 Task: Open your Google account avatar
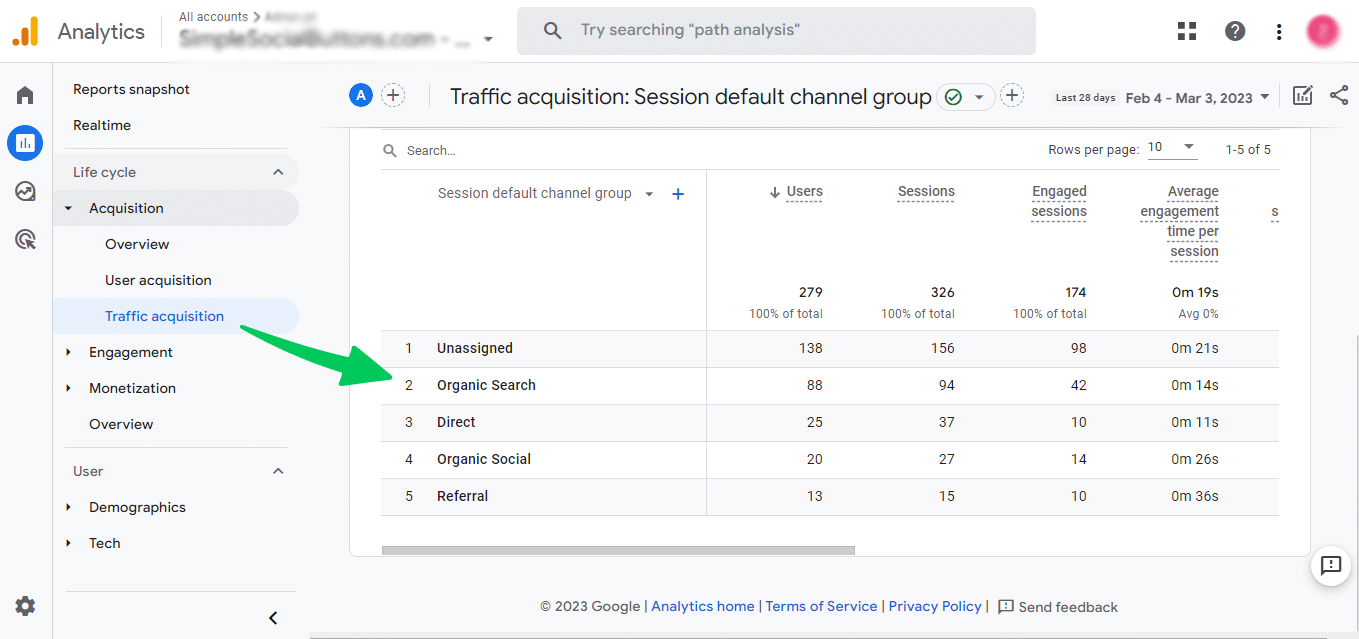click(x=1322, y=30)
